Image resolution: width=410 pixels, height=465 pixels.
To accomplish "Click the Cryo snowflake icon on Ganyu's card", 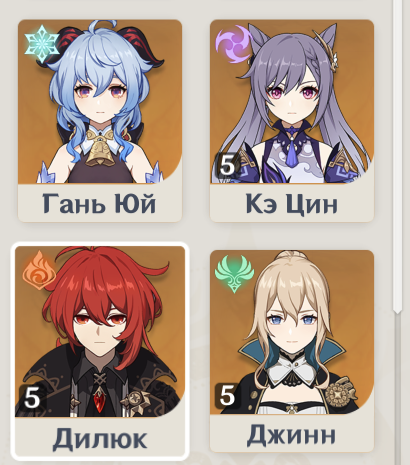I will [42, 44].
